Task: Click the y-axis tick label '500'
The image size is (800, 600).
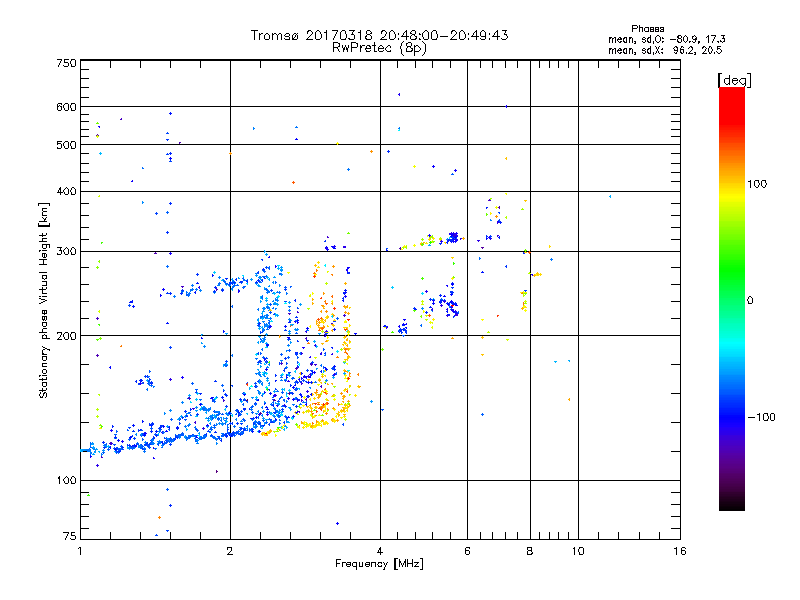Action: point(66,145)
